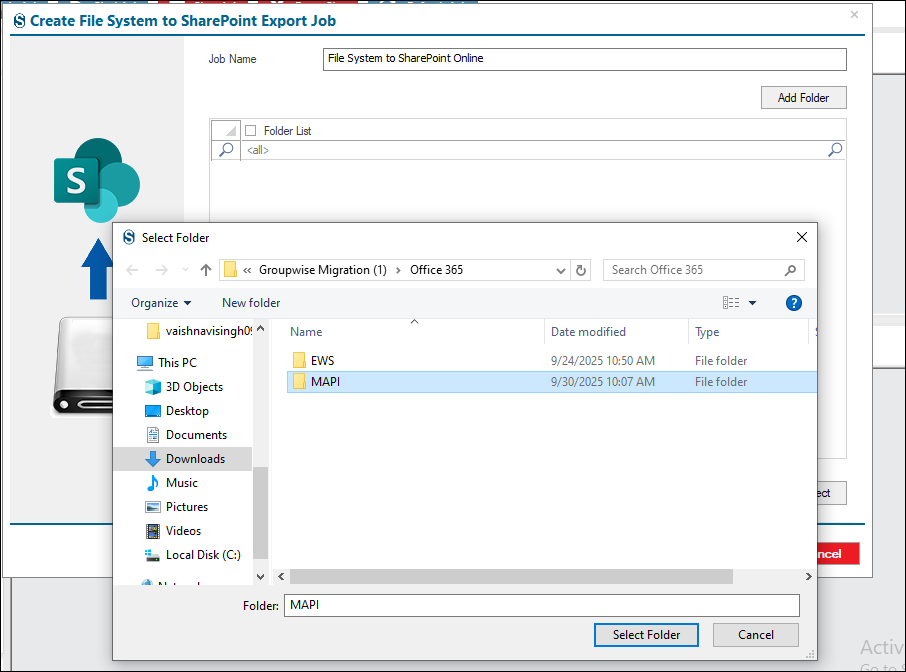Click the Back arrow in Select Folder dialog
This screenshot has height=672, width=906.
(132, 270)
